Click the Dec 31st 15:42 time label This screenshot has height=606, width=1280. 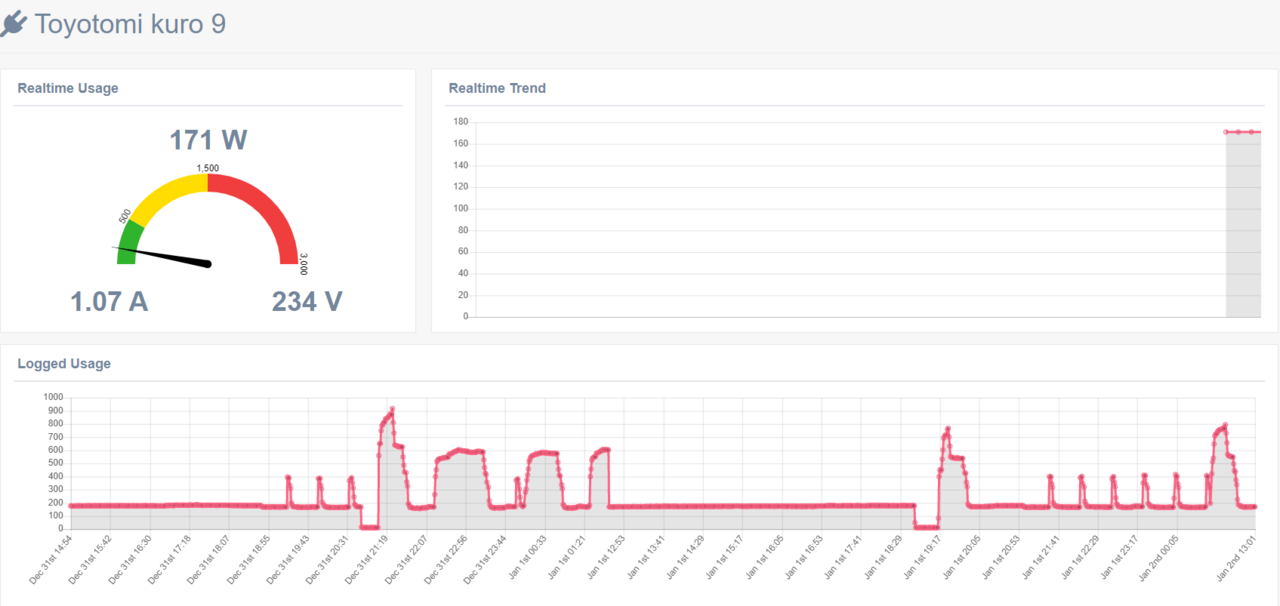tap(91, 558)
